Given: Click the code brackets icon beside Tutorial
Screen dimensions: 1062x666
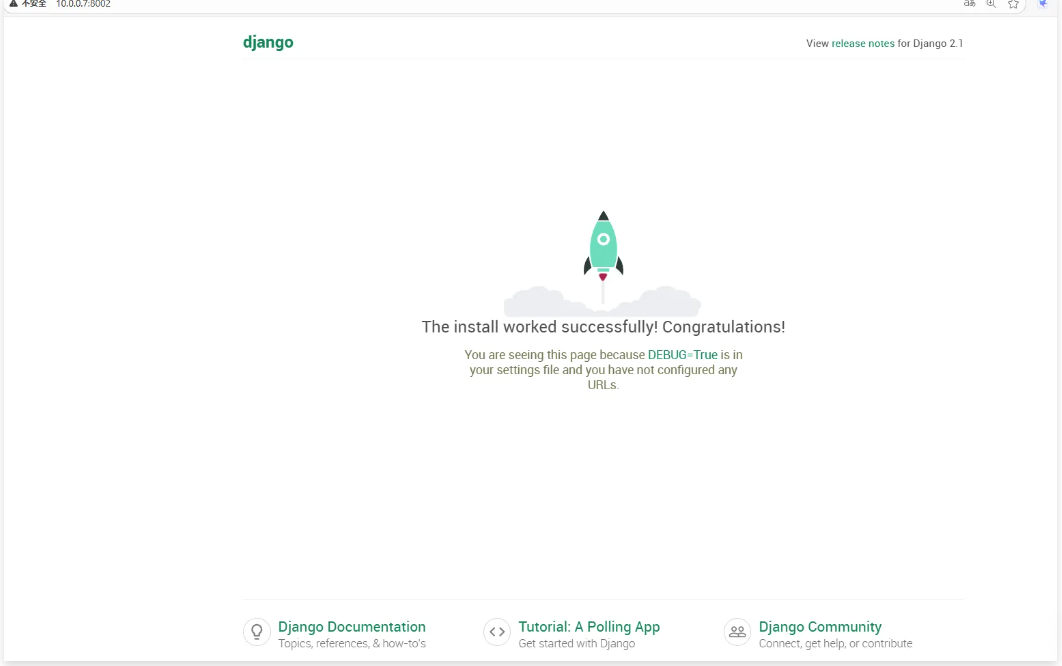Looking at the screenshot, I should pyautogui.click(x=497, y=632).
